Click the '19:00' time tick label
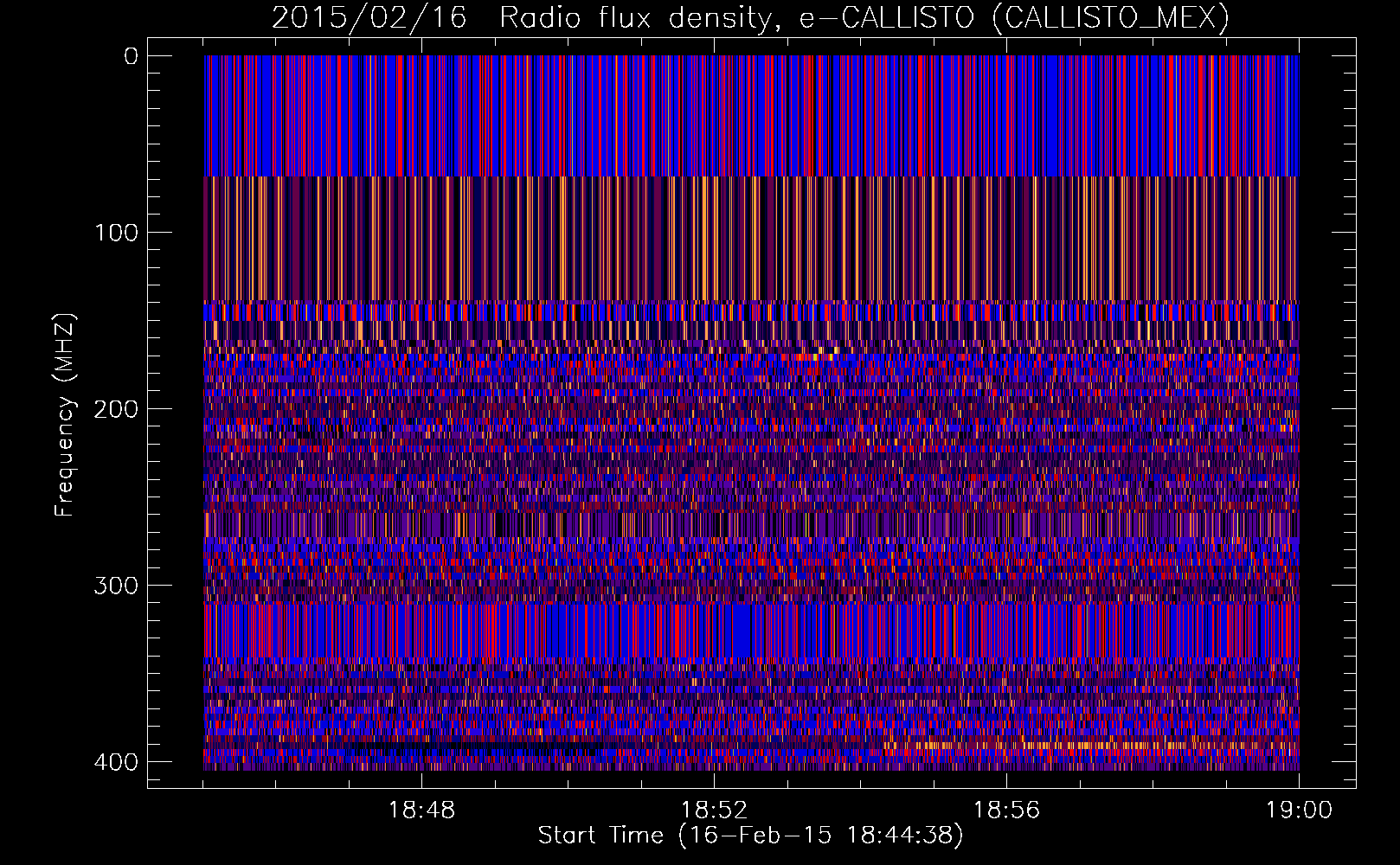 1299,811
